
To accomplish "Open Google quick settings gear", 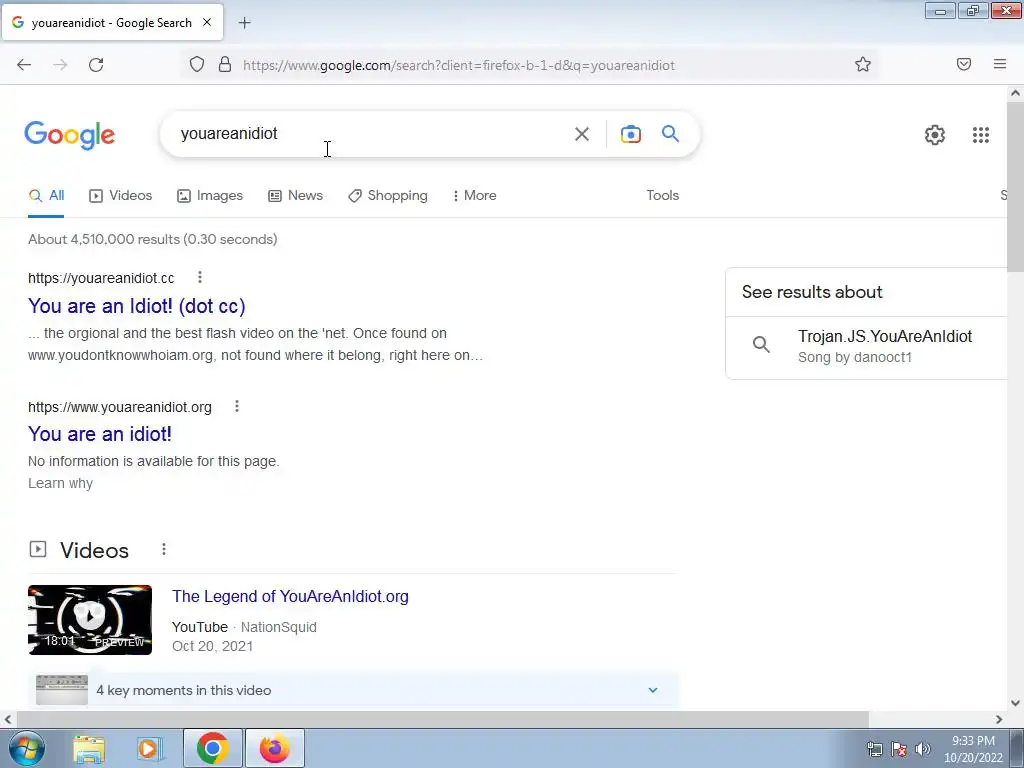I will [x=935, y=135].
